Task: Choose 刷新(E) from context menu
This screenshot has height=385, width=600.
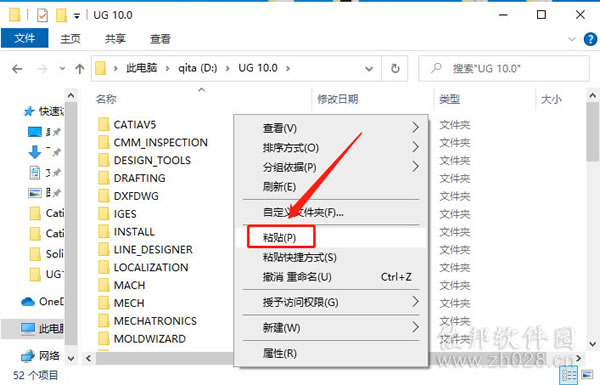Action: pyautogui.click(x=331, y=186)
